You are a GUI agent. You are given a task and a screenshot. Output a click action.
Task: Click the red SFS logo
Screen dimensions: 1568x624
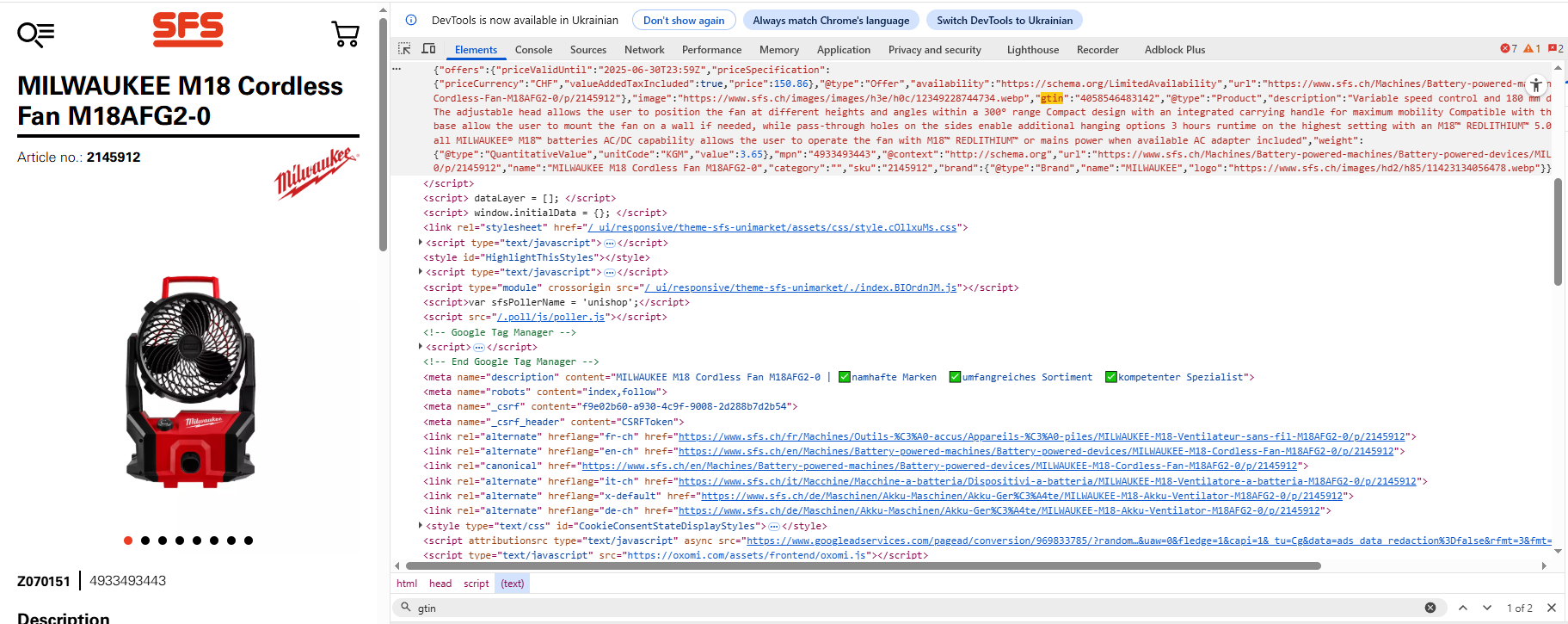[x=188, y=29]
